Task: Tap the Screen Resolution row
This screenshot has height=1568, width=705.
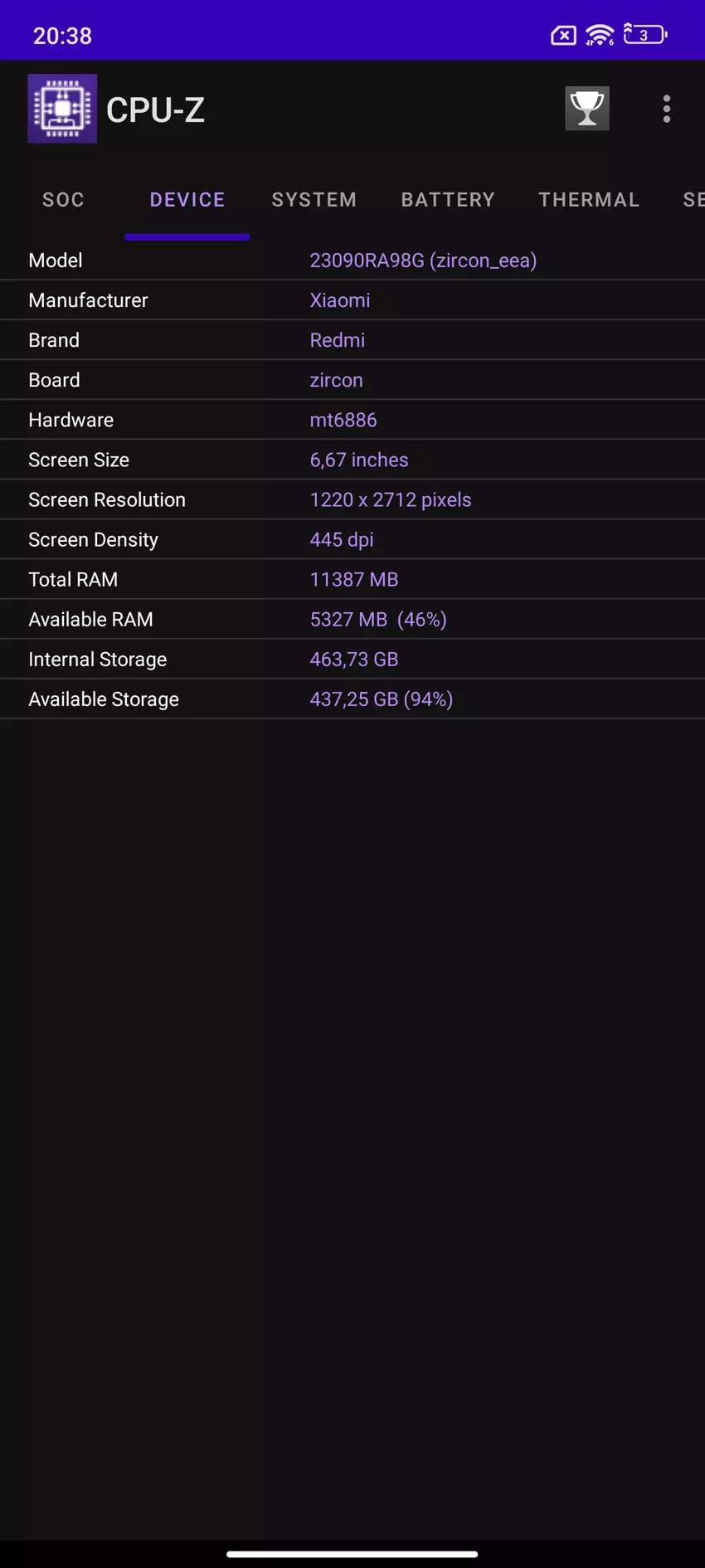Action: 352,499
